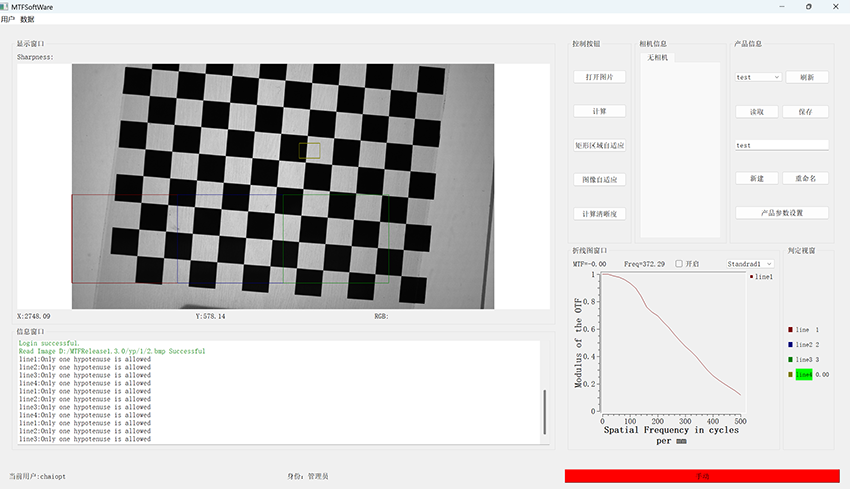The image size is (850, 489).
Task: Click the dark red line 1 color square
Action: point(791,329)
